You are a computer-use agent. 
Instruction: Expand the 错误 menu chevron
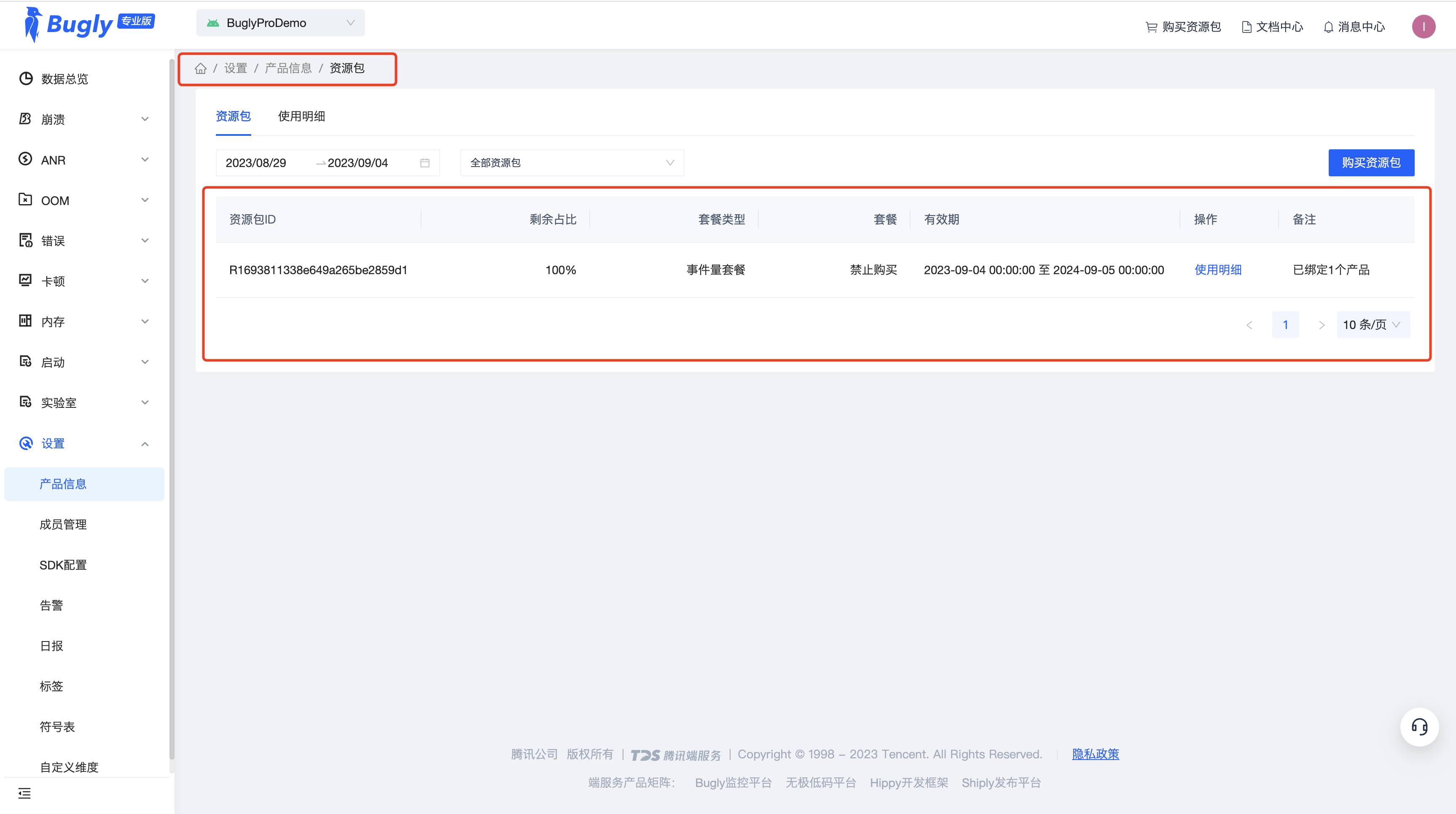point(145,240)
